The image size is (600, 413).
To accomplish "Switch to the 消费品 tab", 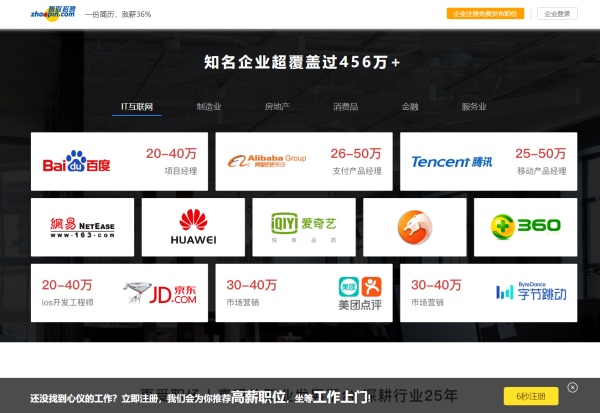I will (x=346, y=107).
